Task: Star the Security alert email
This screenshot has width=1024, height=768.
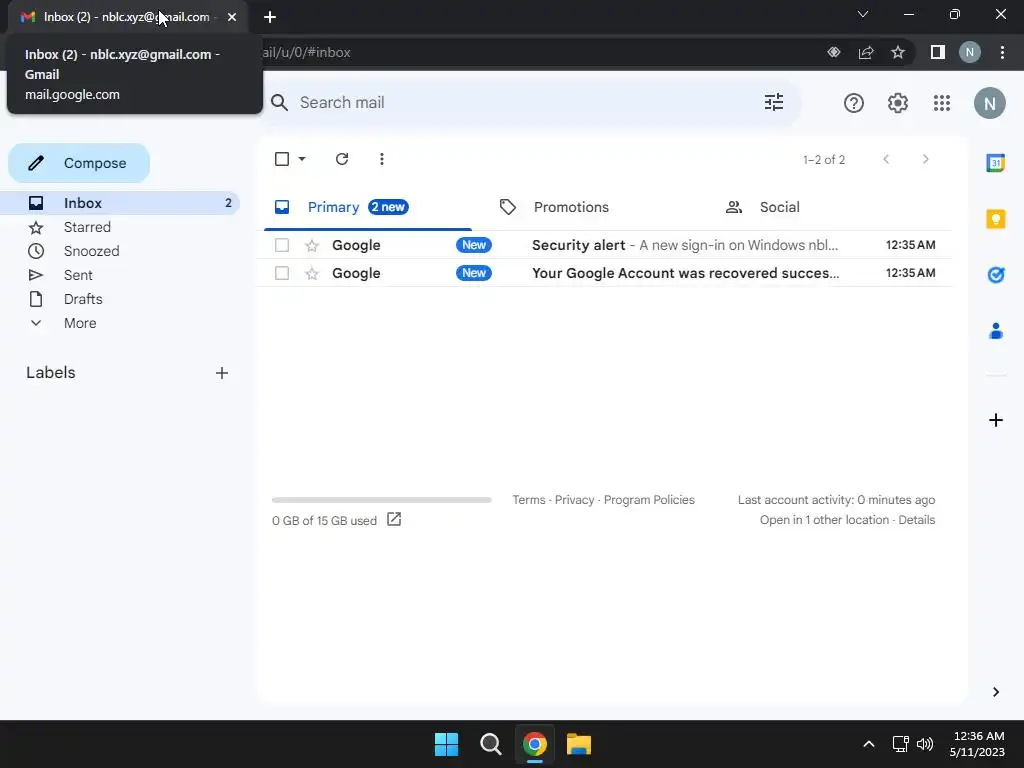Action: point(312,246)
